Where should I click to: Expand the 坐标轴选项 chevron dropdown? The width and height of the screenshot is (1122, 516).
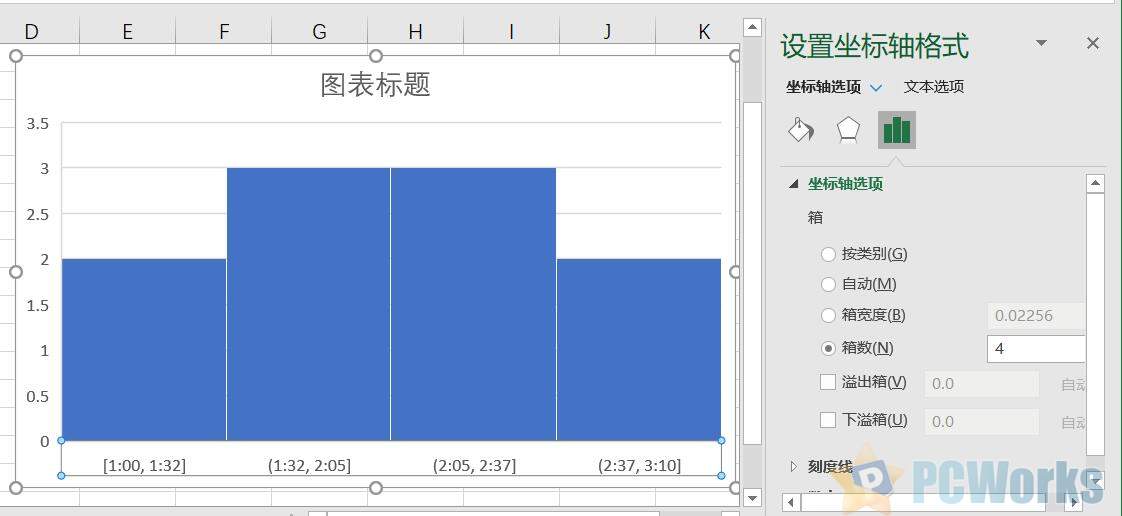(877, 87)
